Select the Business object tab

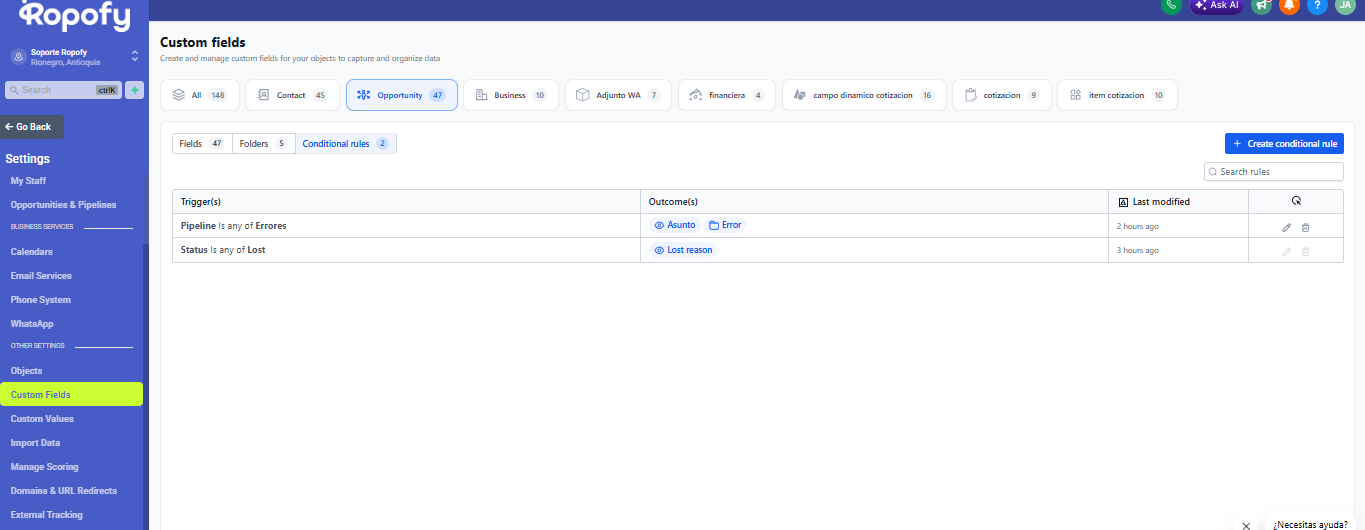511,95
